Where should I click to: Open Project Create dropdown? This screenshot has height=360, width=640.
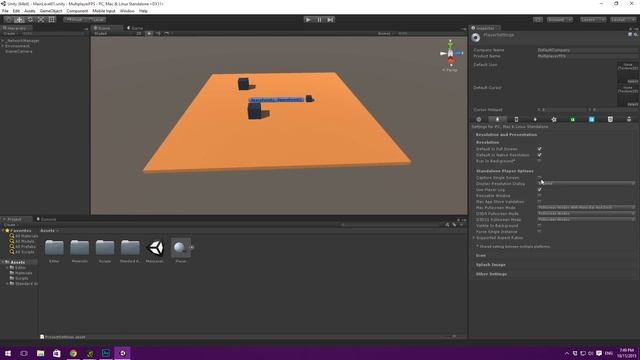point(10,224)
